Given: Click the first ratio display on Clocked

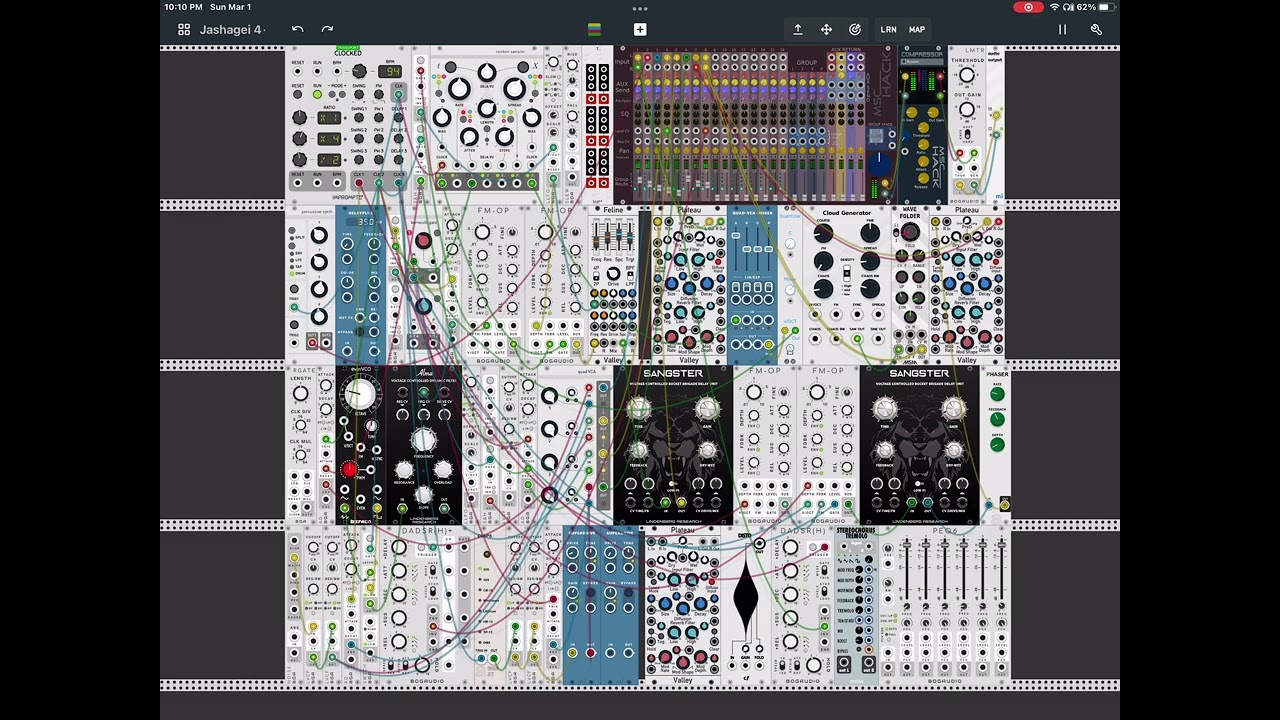Looking at the screenshot, I should tap(329, 117).
